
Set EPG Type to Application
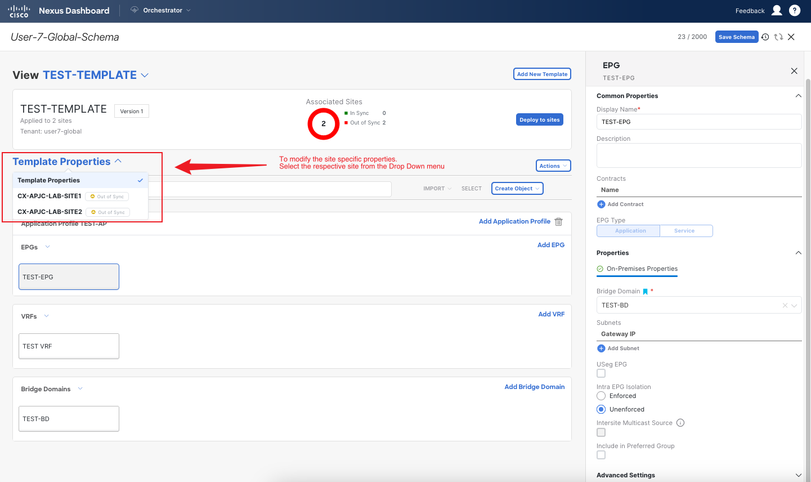click(x=628, y=231)
